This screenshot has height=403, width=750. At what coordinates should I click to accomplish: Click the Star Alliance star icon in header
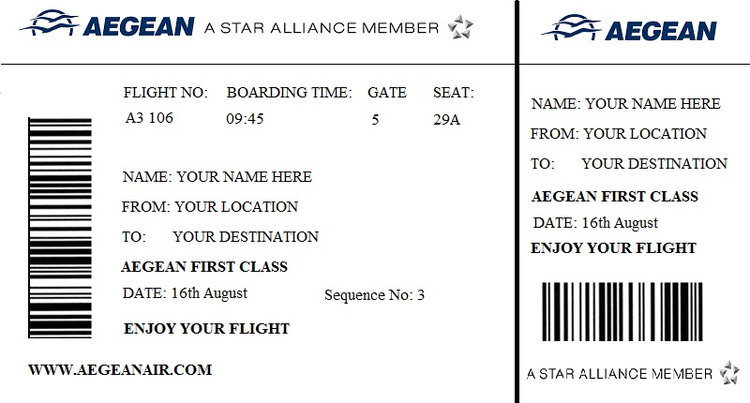(x=460, y=27)
